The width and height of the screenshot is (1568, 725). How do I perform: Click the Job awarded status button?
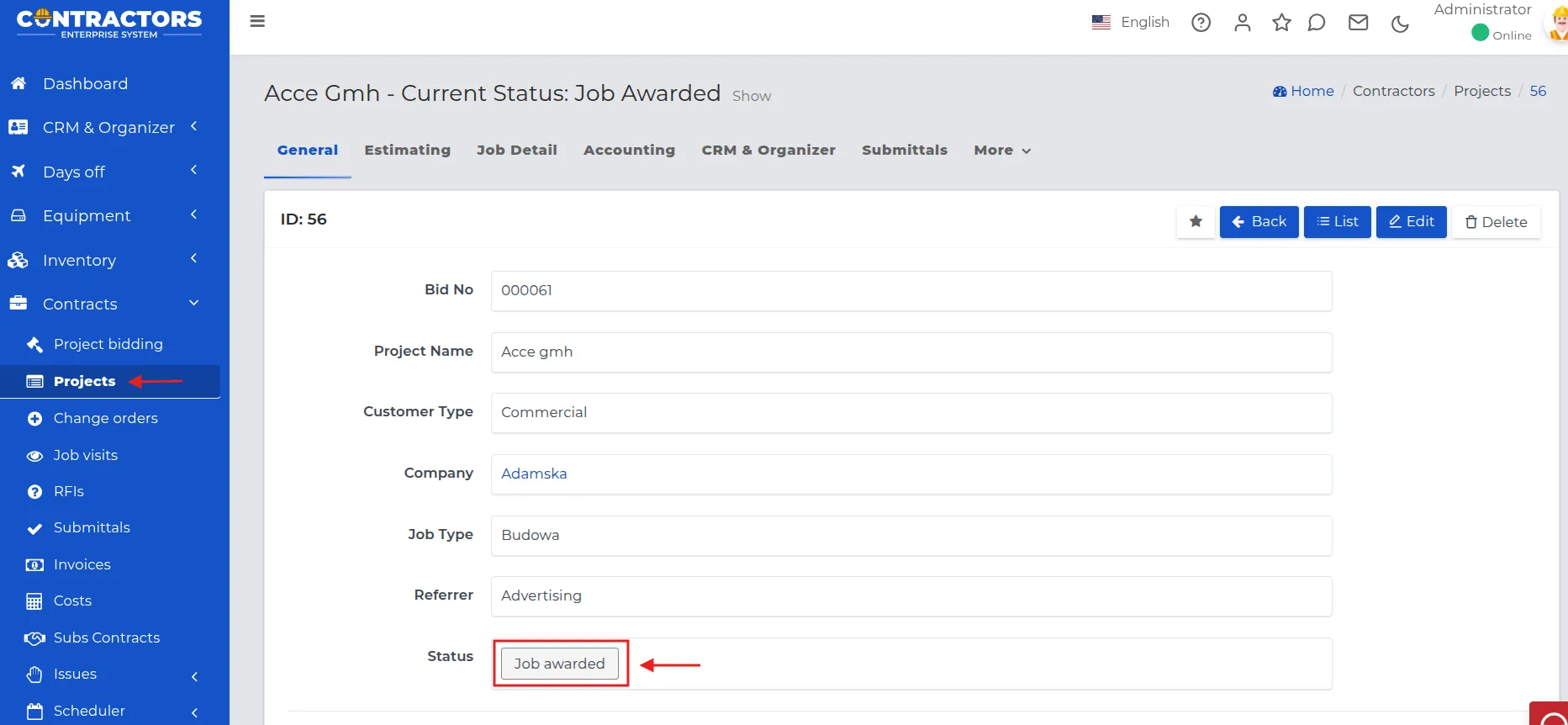point(559,664)
